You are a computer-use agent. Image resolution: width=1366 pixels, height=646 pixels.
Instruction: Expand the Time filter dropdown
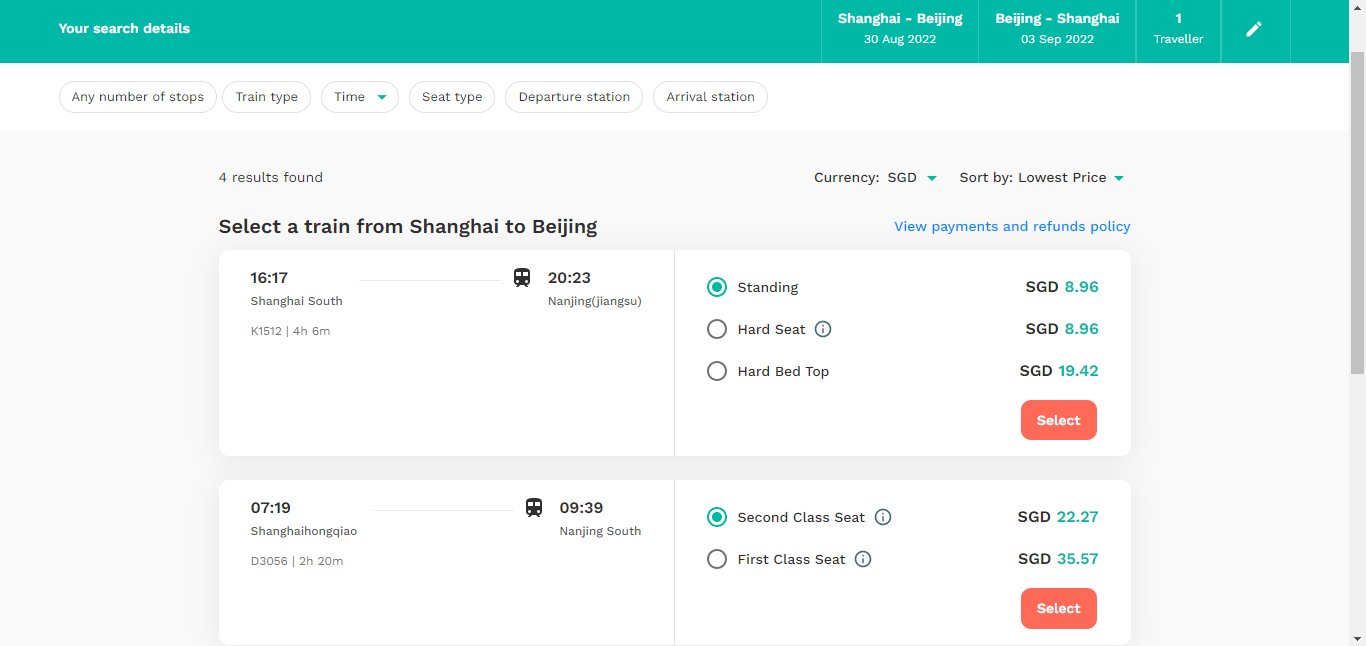(x=360, y=97)
